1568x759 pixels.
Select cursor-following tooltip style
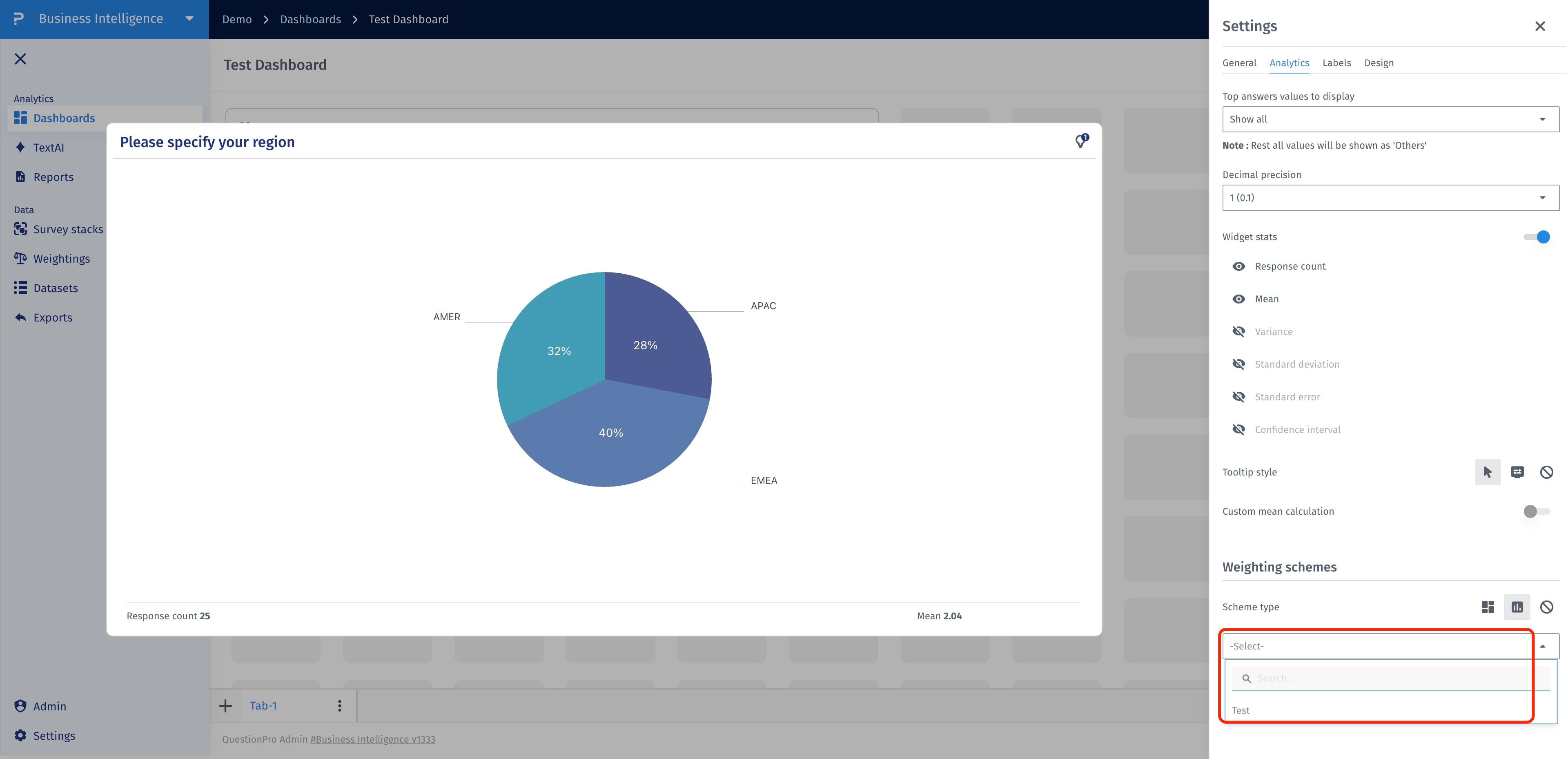click(1487, 472)
